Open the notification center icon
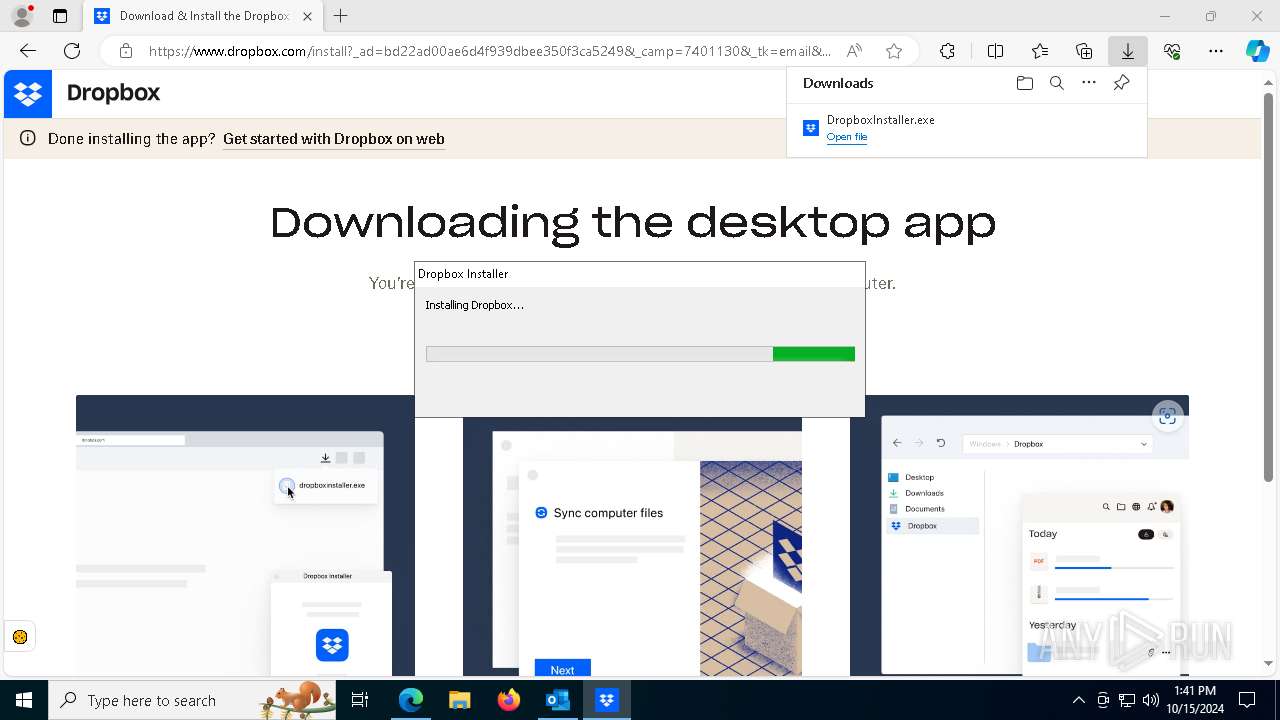This screenshot has height=720, width=1280. point(1247,700)
